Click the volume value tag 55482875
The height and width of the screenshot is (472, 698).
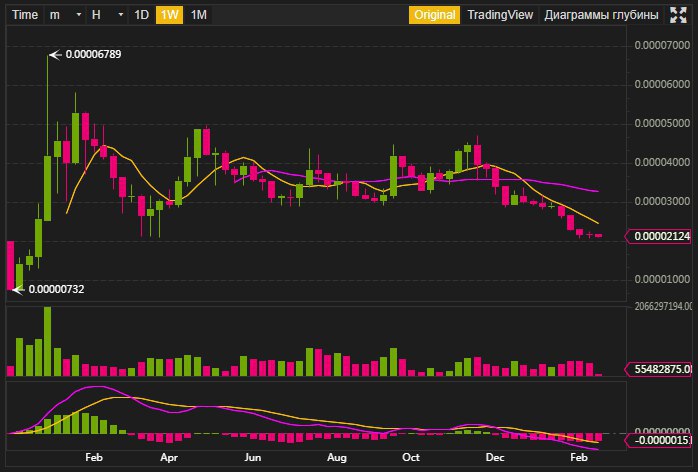pos(659,369)
